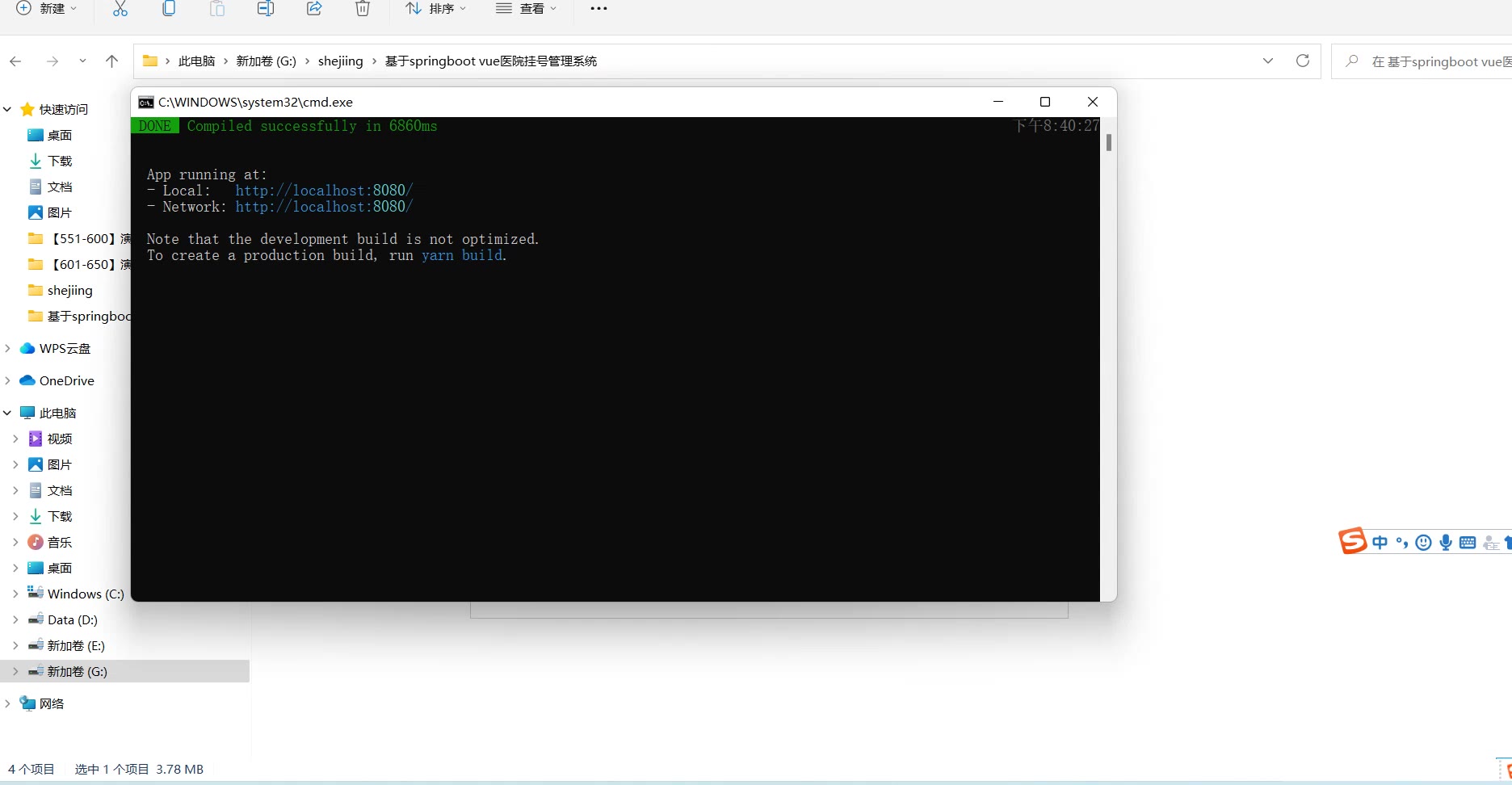Open the 【551-600】 folder in sidebar
Viewport: 1512px width, 785px height.
coord(79,239)
